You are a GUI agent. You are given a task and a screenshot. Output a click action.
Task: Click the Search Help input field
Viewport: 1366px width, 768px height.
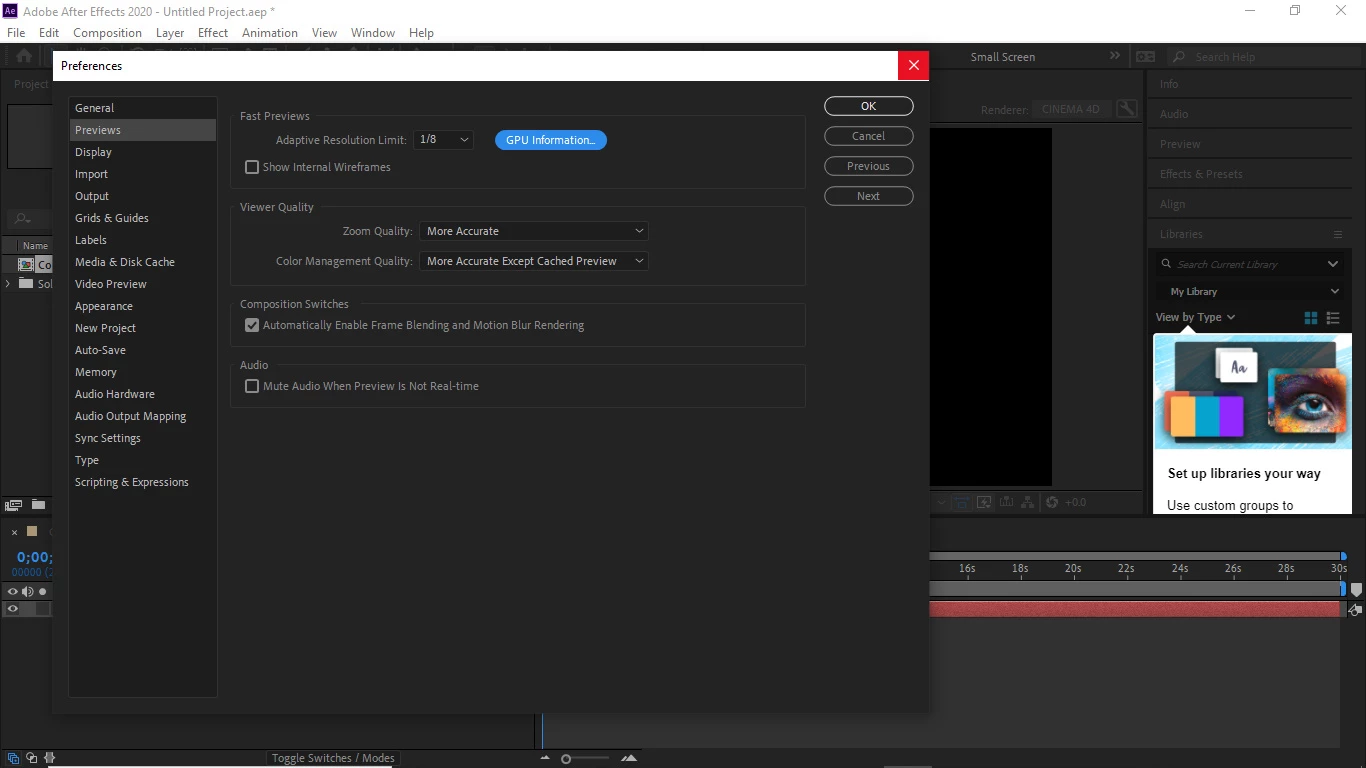pos(1265,57)
